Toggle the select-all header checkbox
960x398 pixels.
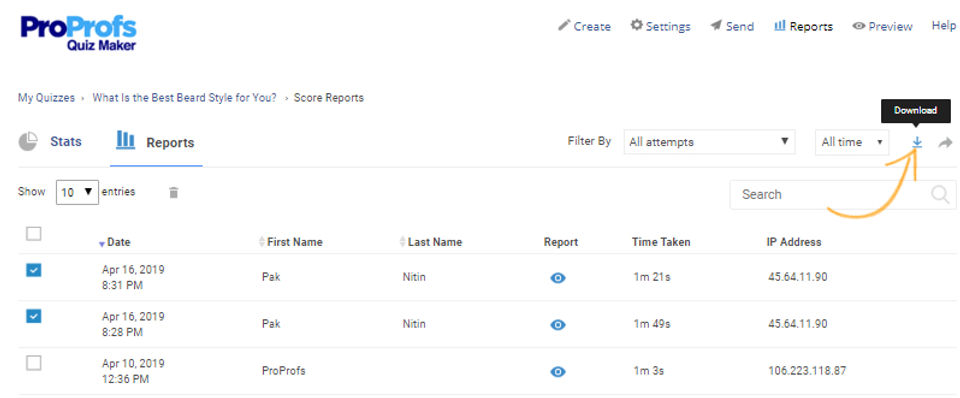click(x=34, y=233)
